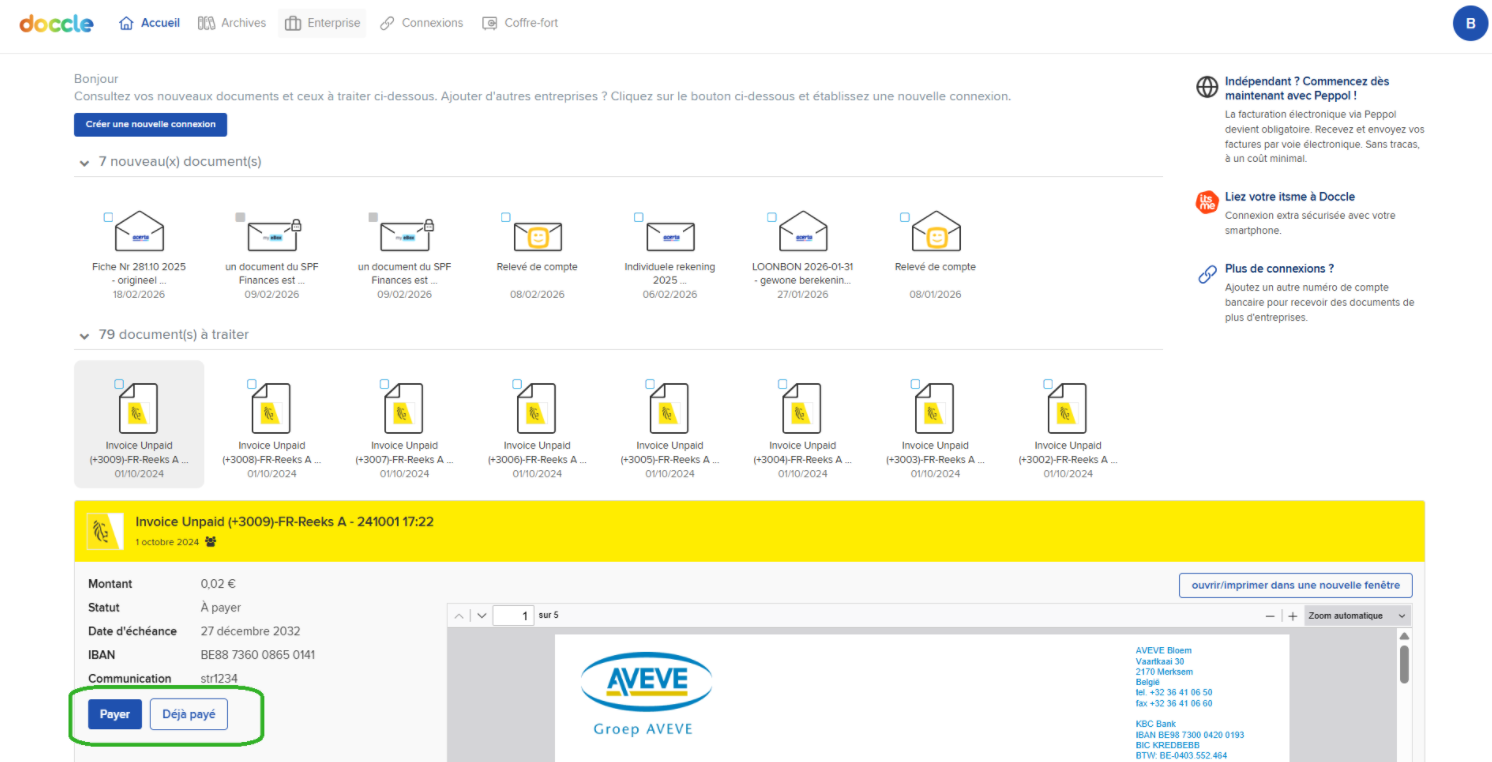Click the itsme logo icon
Image resolution: width=1492 pixels, height=762 pixels.
point(1207,203)
